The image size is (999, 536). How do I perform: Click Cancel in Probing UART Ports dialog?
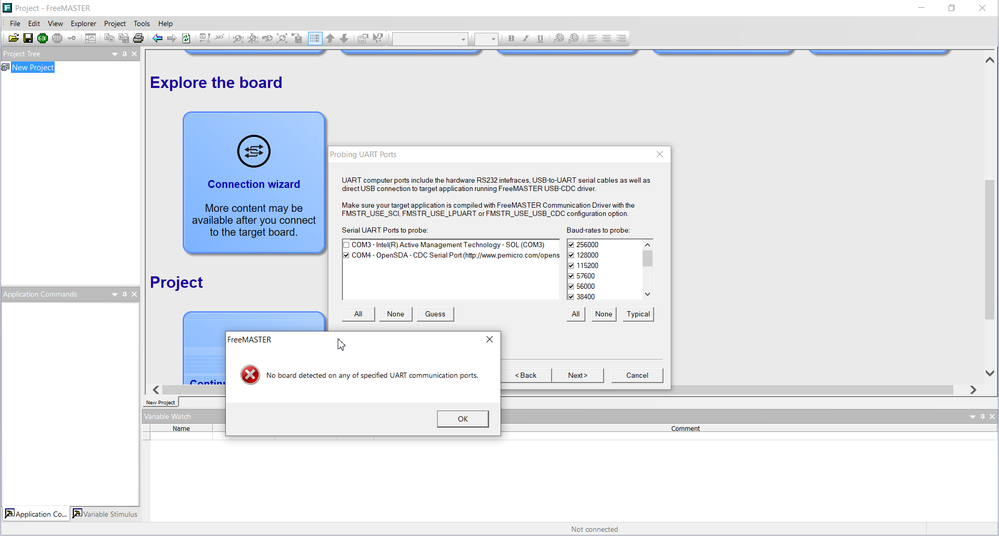coord(637,375)
